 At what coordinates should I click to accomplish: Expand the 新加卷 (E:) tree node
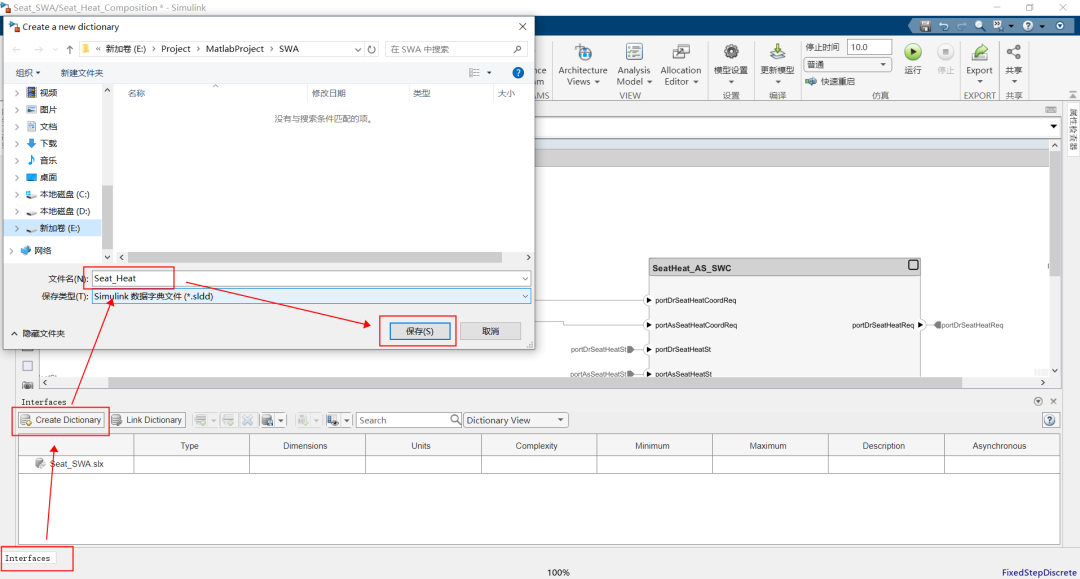tap(17, 228)
